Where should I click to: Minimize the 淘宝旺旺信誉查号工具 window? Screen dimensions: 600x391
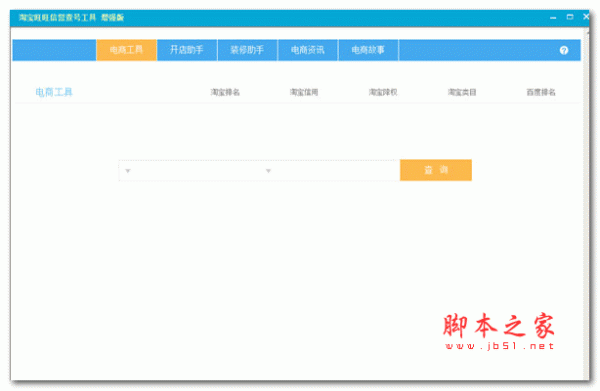pyautogui.click(x=553, y=18)
